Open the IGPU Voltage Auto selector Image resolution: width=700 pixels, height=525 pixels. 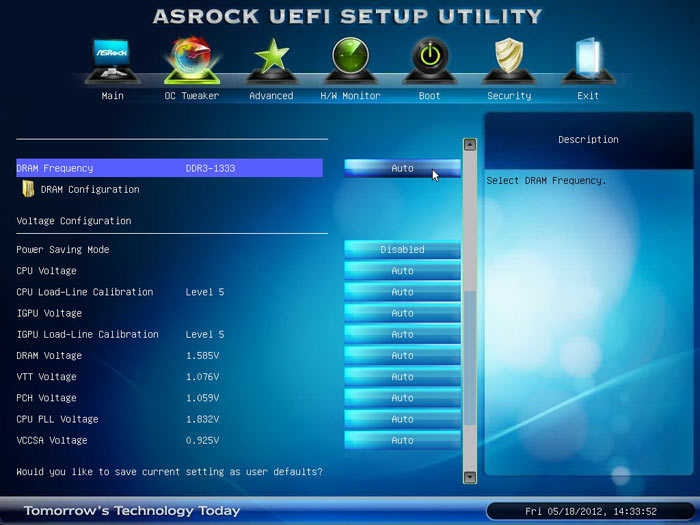(x=402, y=313)
